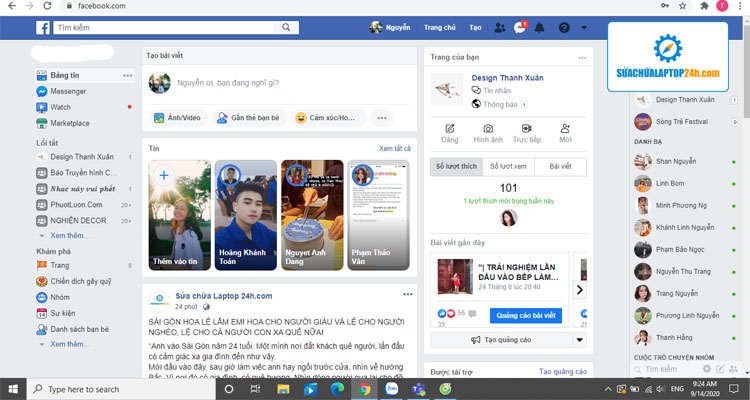Open Marketplace in the left sidebar
Viewport: 750px width, 400px height.
click(x=69, y=123)
